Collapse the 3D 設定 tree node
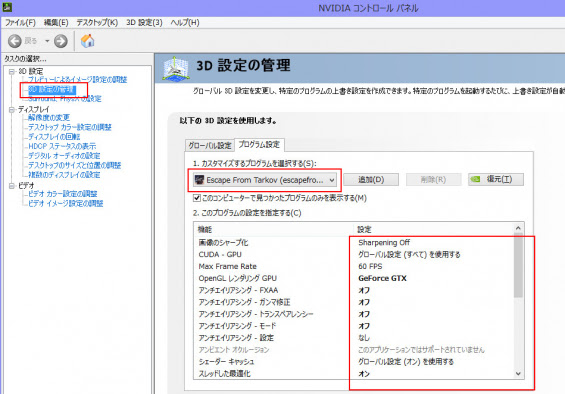This screenshot has height=394, width=565. [x=12, y=71]
